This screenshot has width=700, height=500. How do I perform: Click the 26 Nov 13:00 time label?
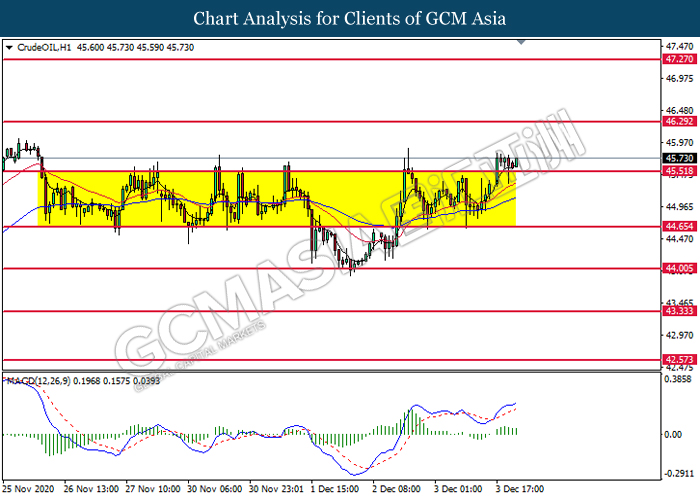(x=91, y=489)
